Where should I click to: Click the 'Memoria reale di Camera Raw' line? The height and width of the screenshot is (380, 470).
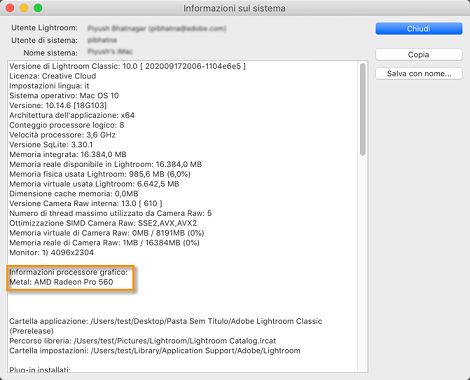(x=104, y=243)
